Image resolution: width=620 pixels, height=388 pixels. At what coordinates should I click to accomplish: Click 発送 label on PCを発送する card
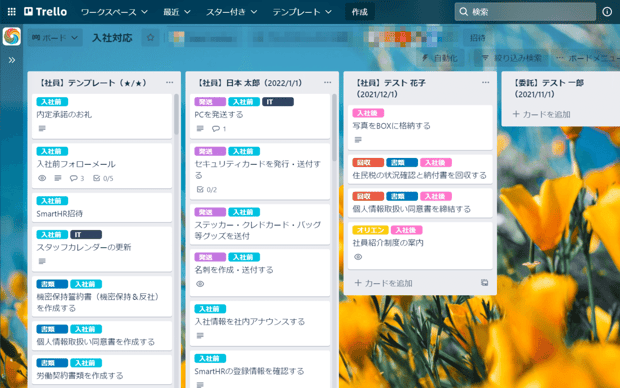pos(210,102)
